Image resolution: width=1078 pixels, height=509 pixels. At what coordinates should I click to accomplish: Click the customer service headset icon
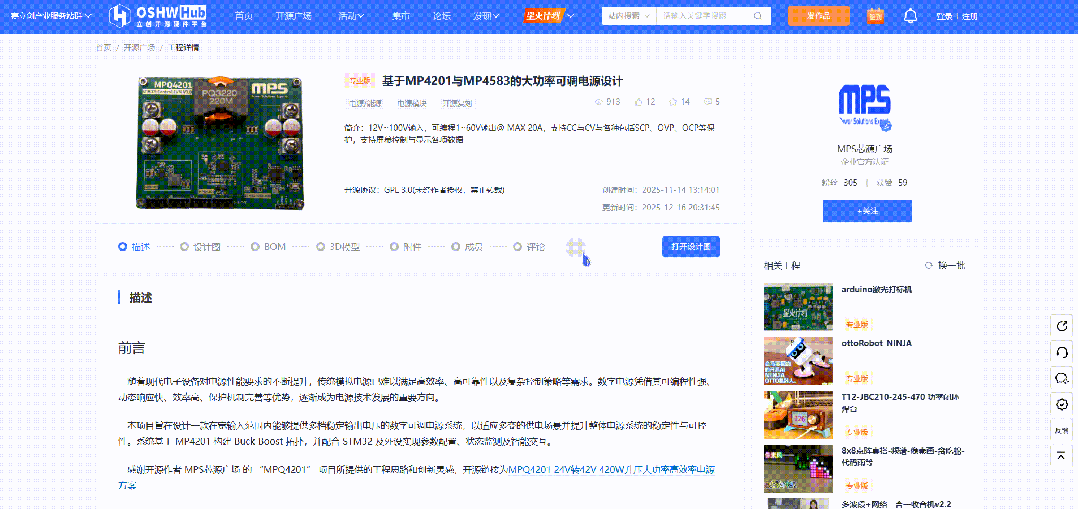tap(1061, 352)
